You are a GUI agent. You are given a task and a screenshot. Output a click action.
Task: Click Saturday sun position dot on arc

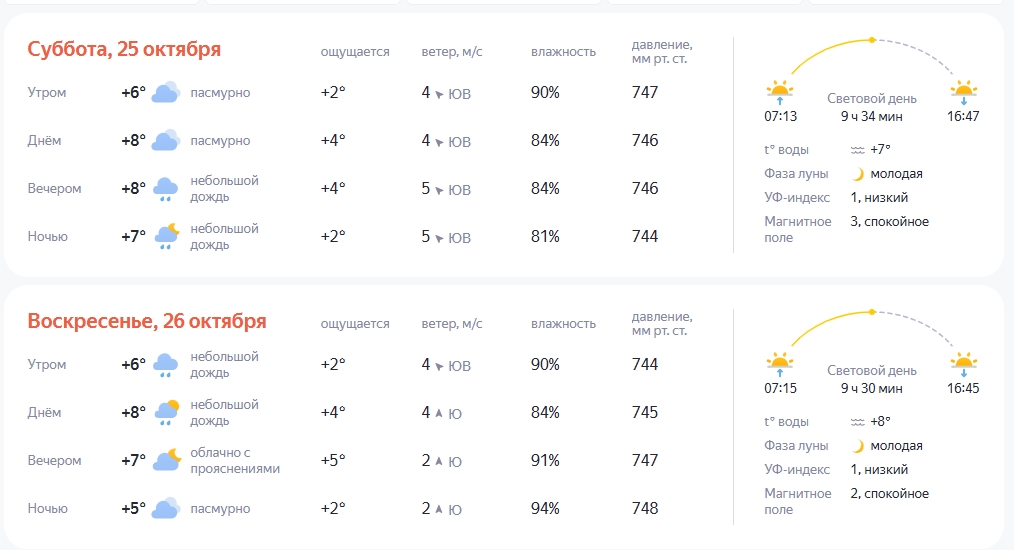(x=871, y=40)
